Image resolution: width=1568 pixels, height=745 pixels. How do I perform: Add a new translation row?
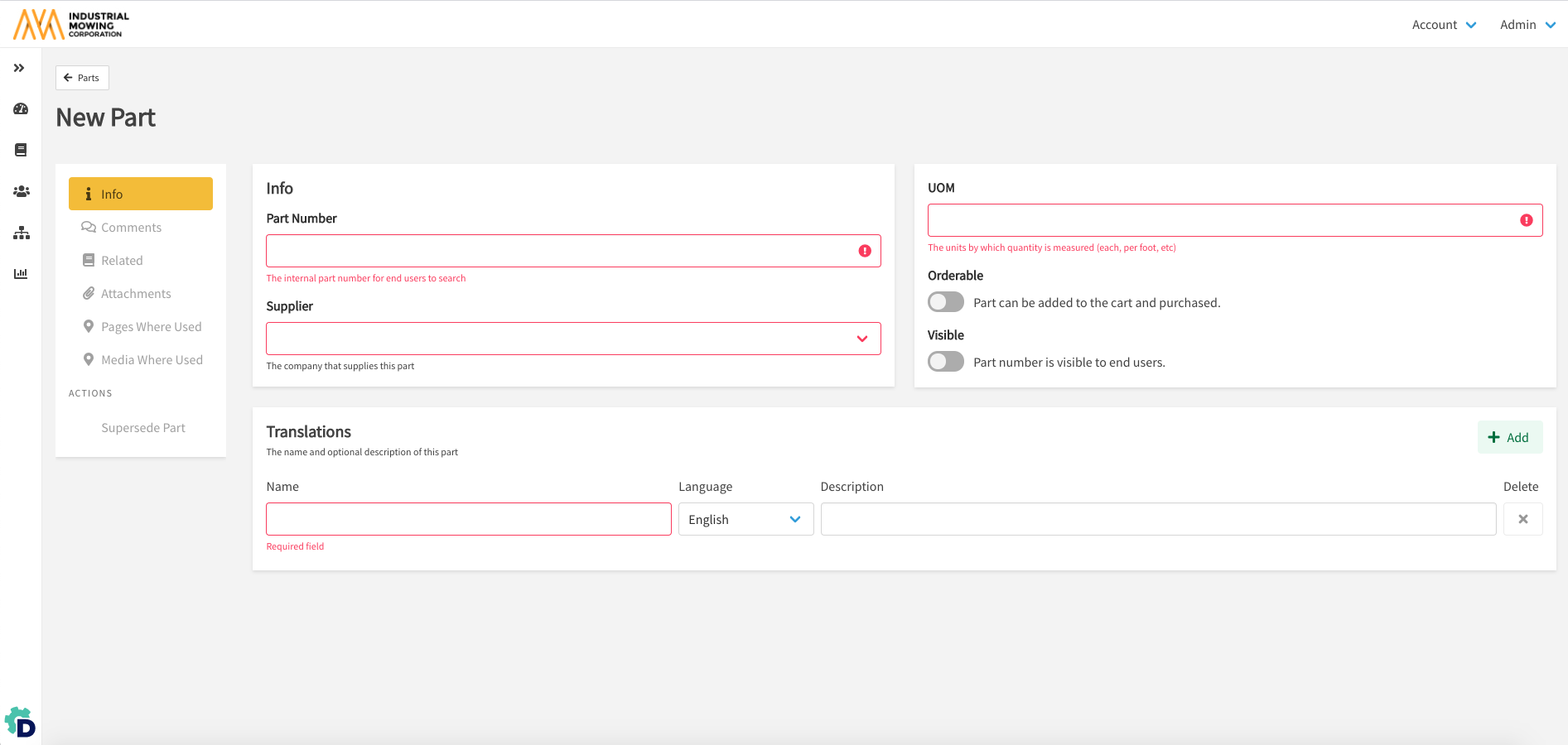coord(1509,437)
